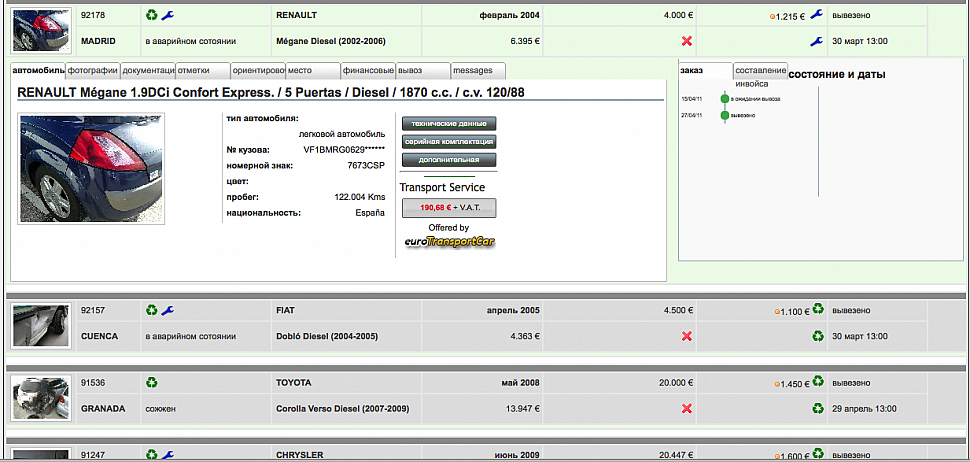This screenshot has width=970, height=462.
Task: Open the составление инвойса tab
Action: click(761, 71)
